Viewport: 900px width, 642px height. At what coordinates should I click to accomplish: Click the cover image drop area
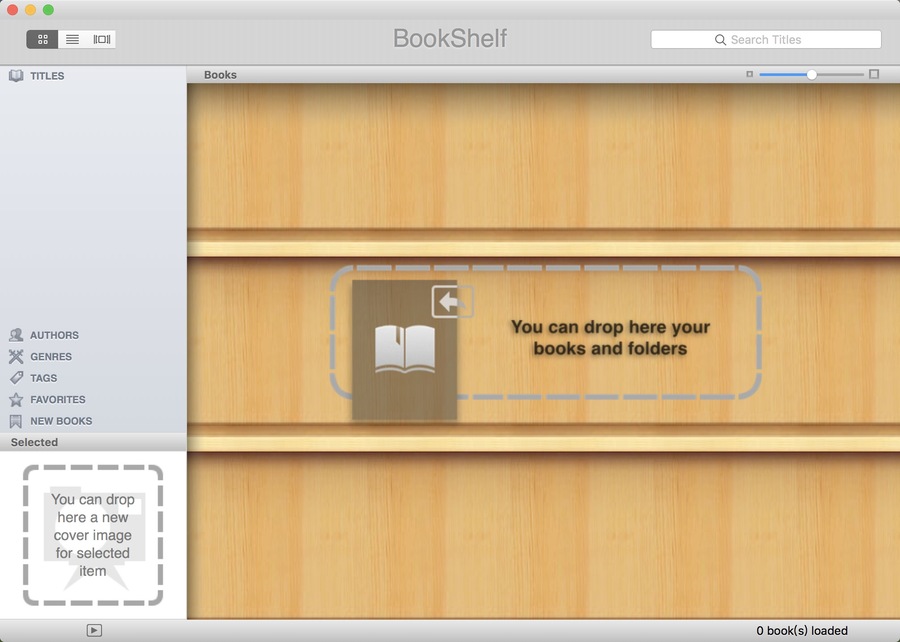point(93,535)
